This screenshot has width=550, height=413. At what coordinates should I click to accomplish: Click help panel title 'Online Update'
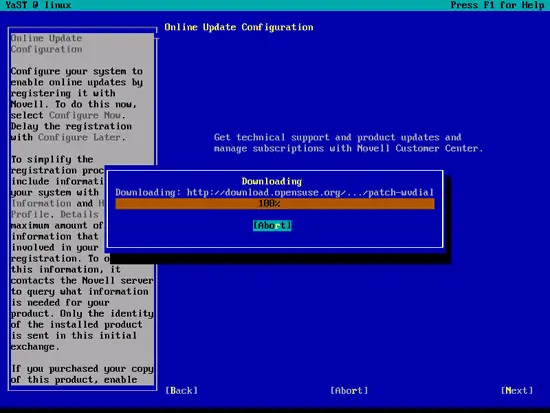[x=46, y=38]
